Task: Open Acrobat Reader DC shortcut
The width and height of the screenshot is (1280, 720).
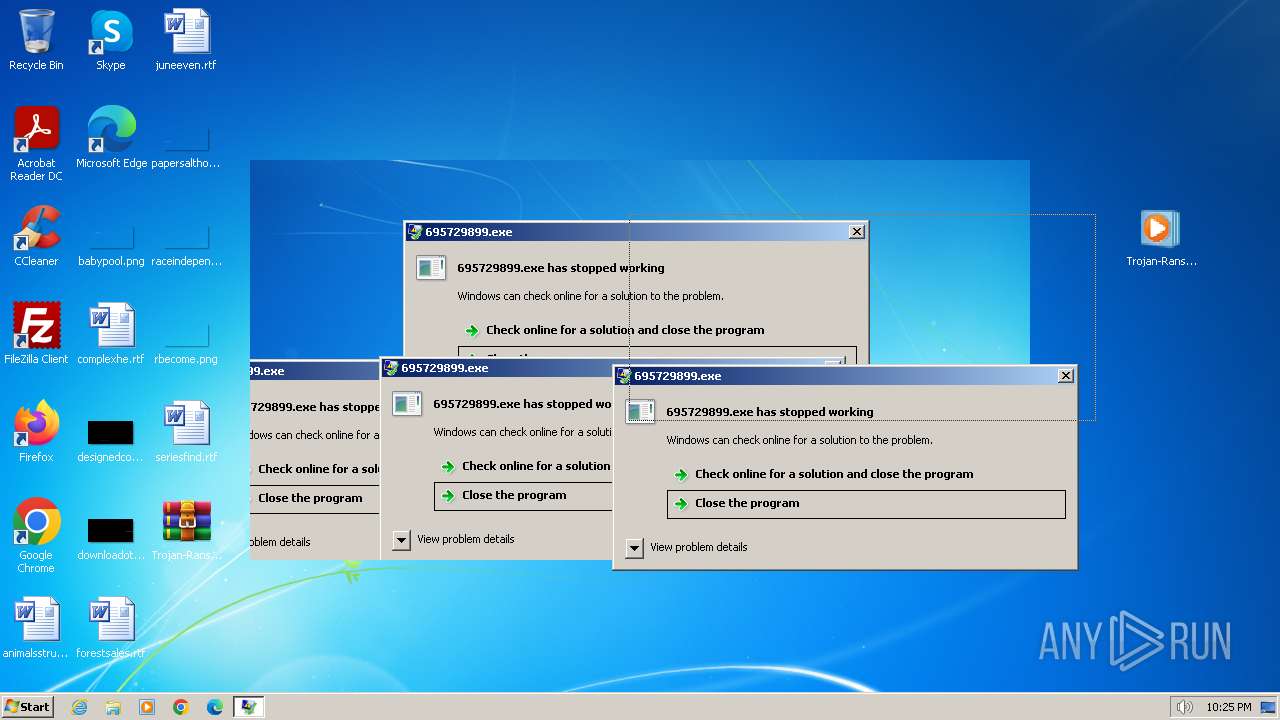Action: tap(36, 144)
